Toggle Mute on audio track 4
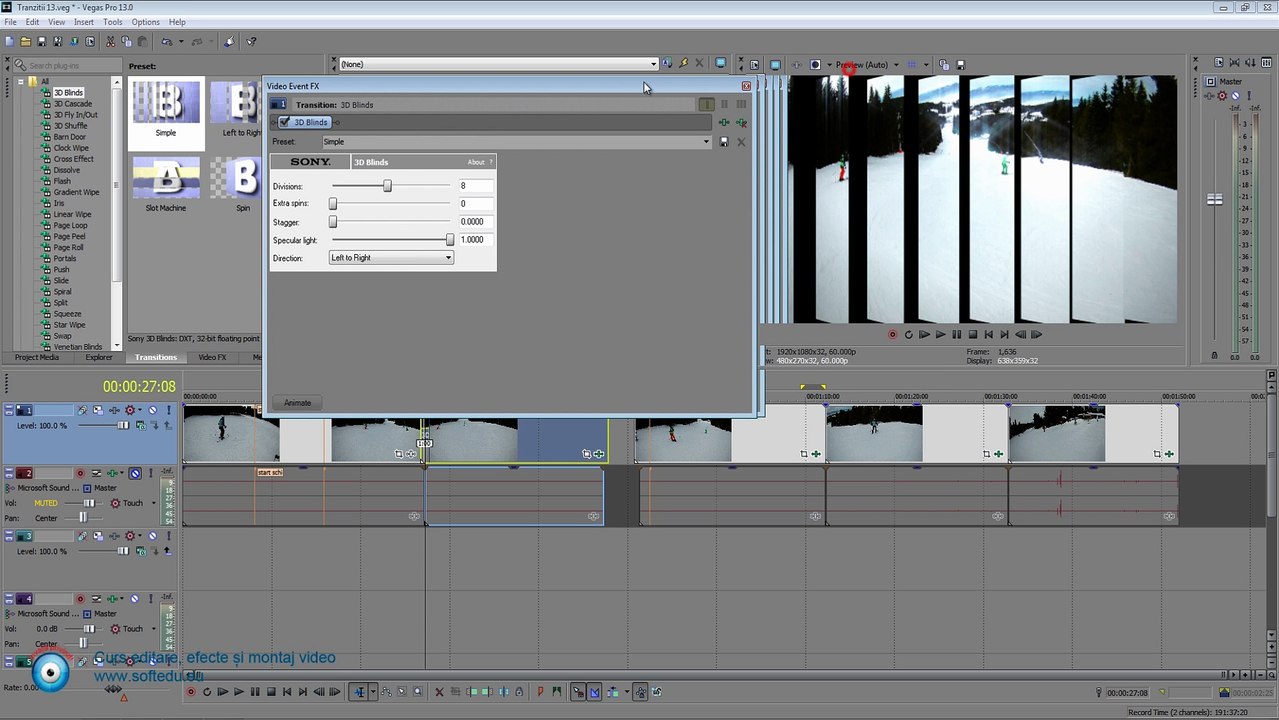 134,599
